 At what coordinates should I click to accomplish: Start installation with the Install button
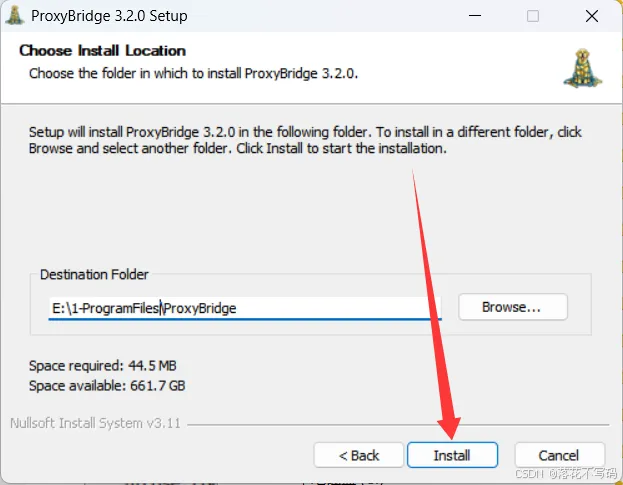452,455
